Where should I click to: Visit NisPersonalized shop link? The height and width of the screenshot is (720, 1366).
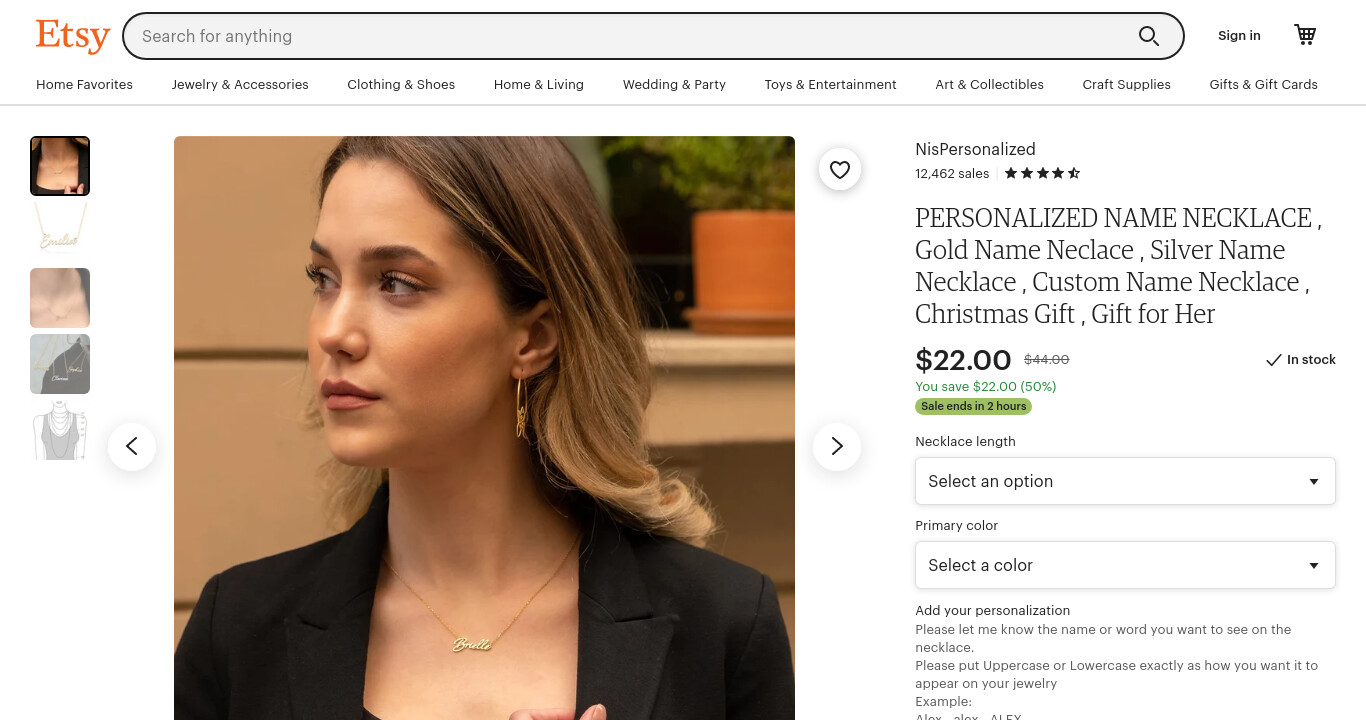coord(975,149)
